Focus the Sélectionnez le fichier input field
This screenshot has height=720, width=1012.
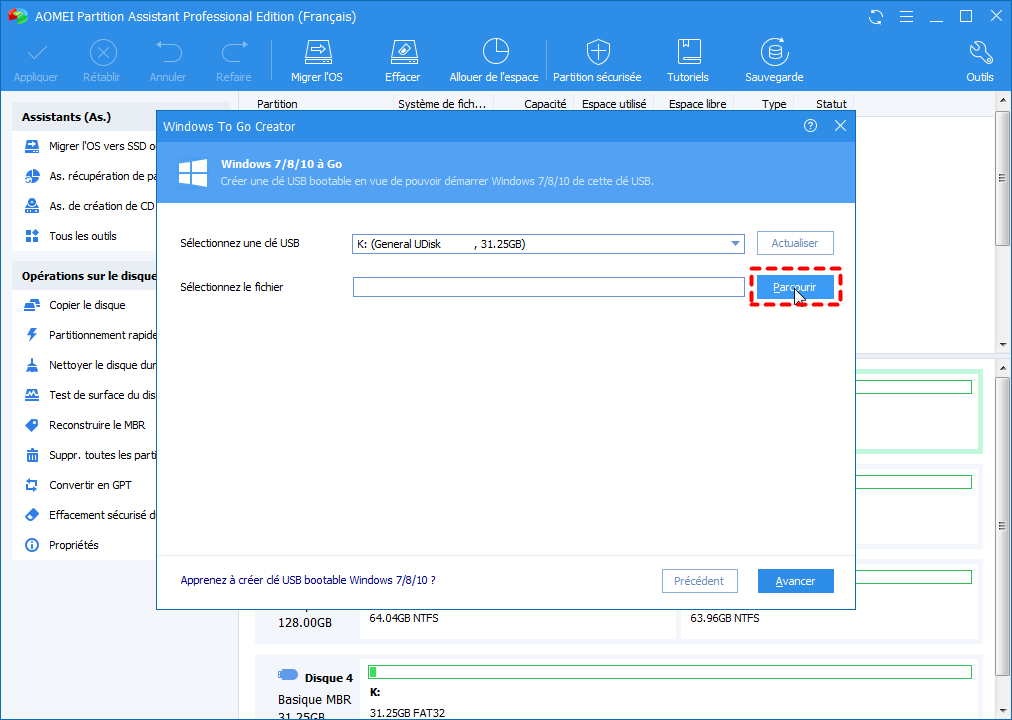(x=549, y=287)
